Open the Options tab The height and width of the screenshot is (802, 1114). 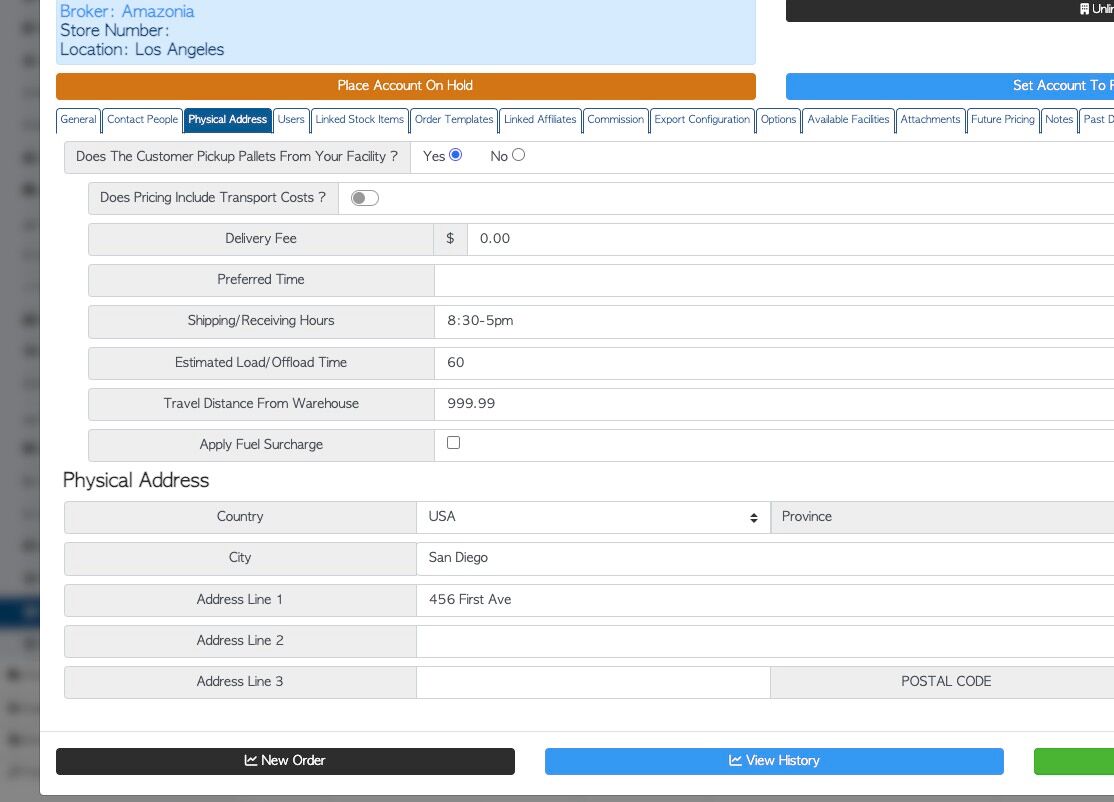[x=778, y=119]
